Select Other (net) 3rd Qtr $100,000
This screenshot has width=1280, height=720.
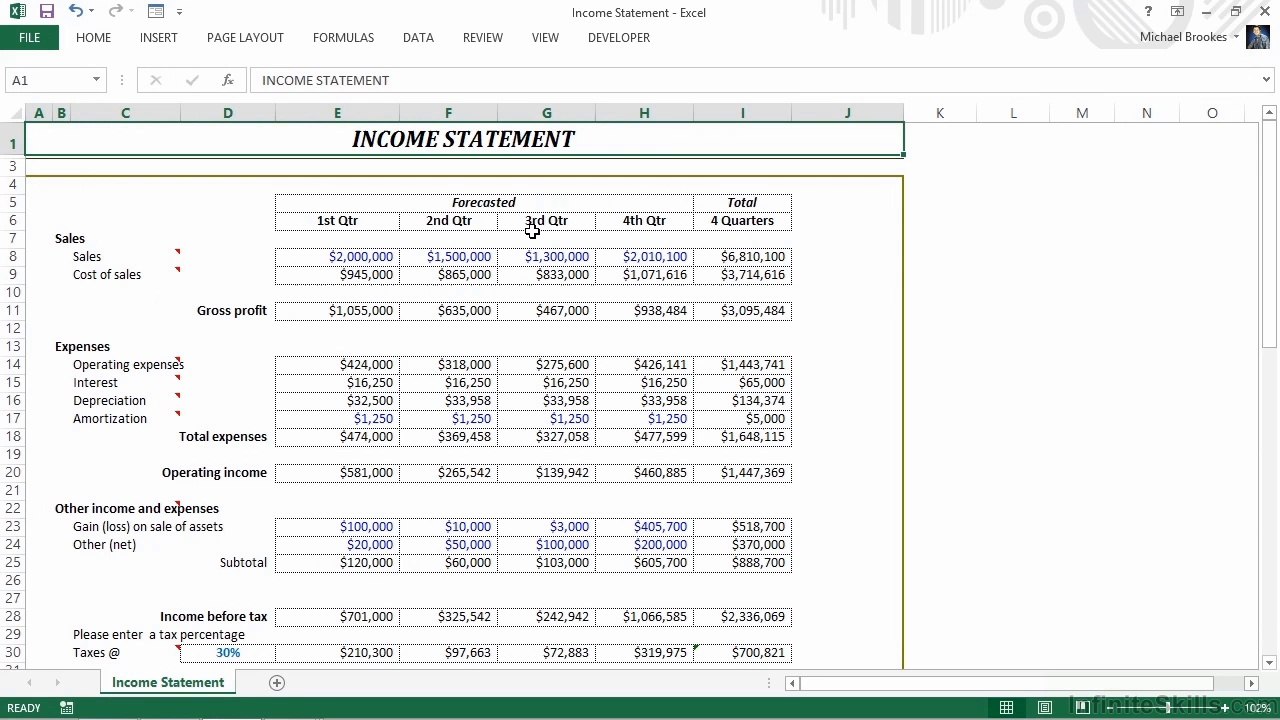pos(546,544)
